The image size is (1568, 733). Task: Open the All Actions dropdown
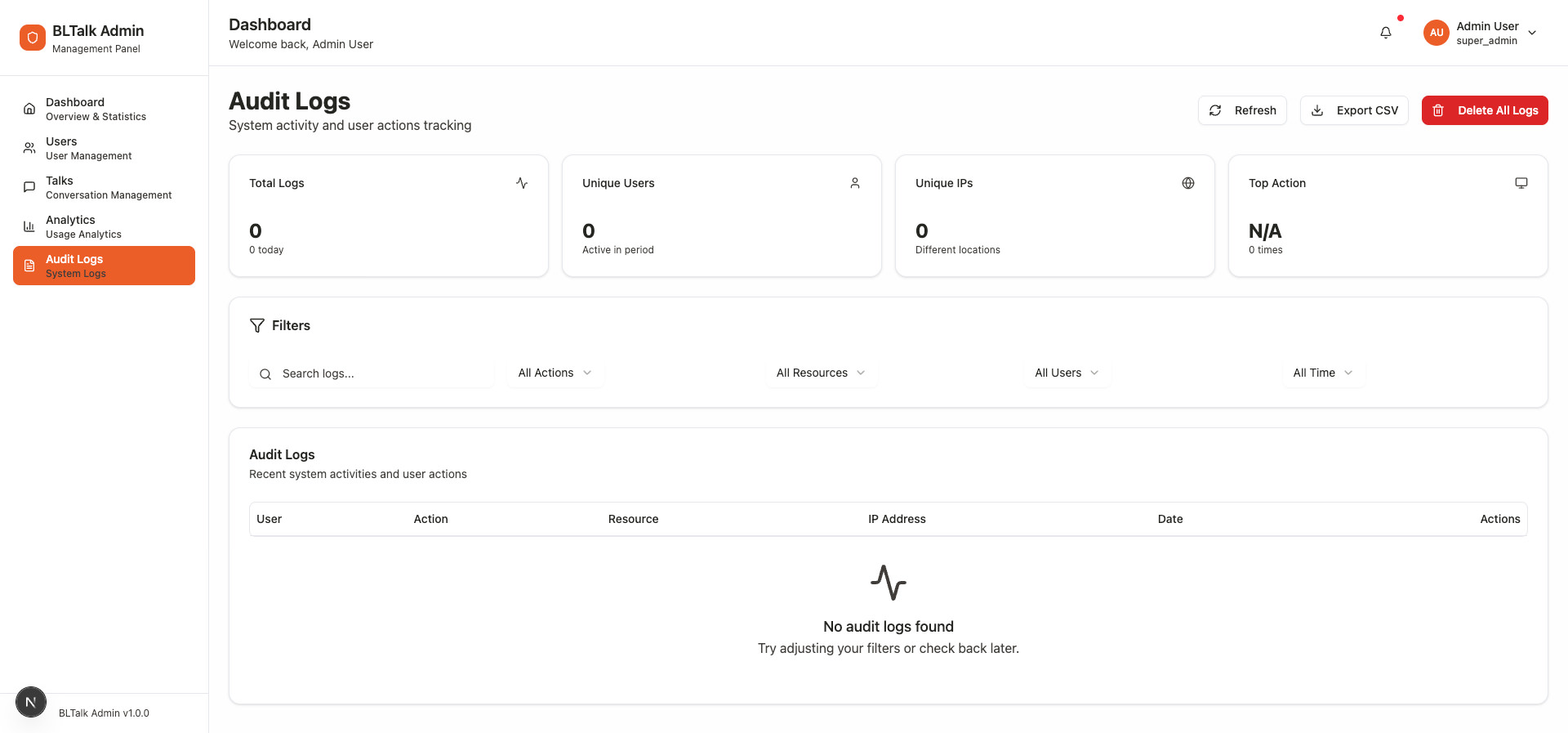tap(555, 373)
